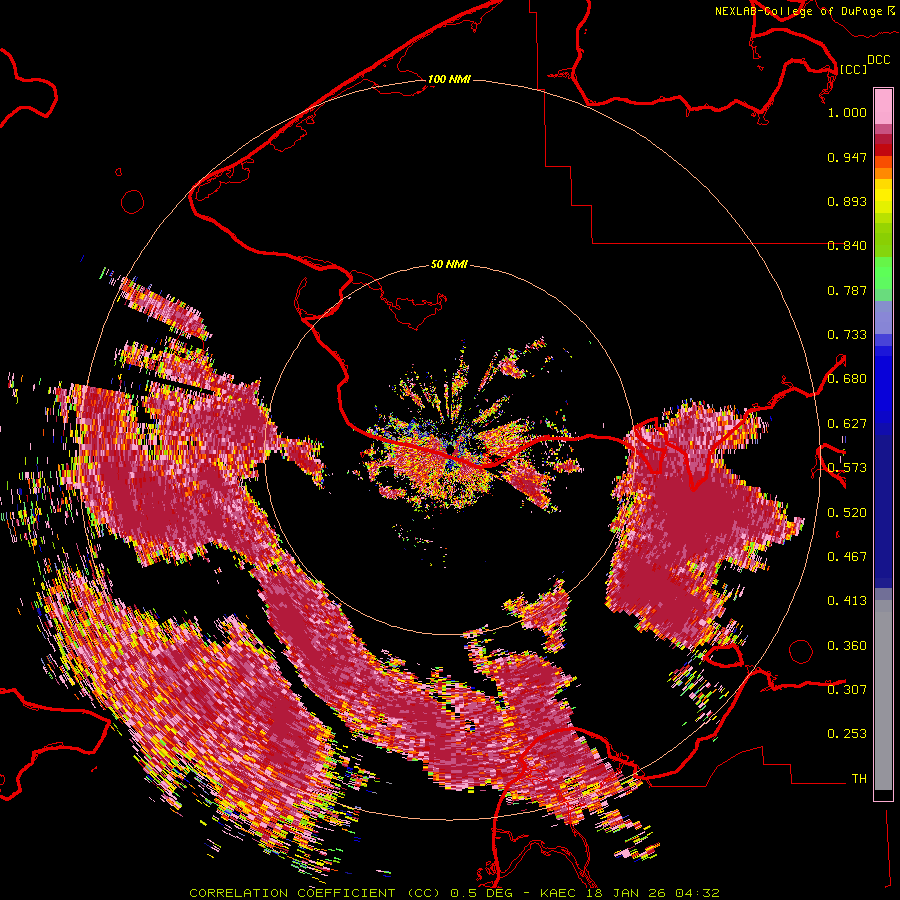Select the 0.413 scale value
This screenshot has height=900, width=900.
847,601
